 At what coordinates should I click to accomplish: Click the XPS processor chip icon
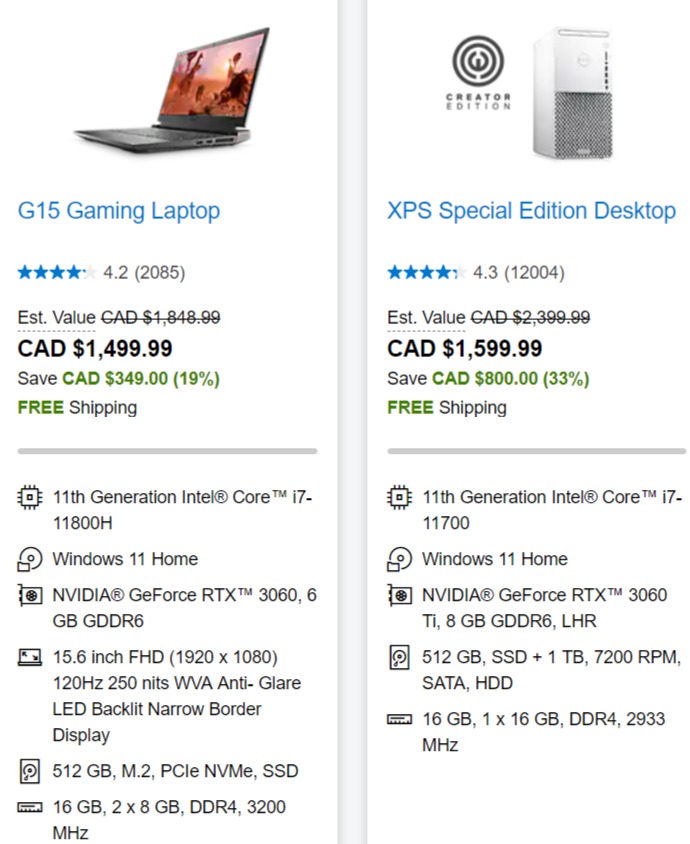tap(399, 497)
